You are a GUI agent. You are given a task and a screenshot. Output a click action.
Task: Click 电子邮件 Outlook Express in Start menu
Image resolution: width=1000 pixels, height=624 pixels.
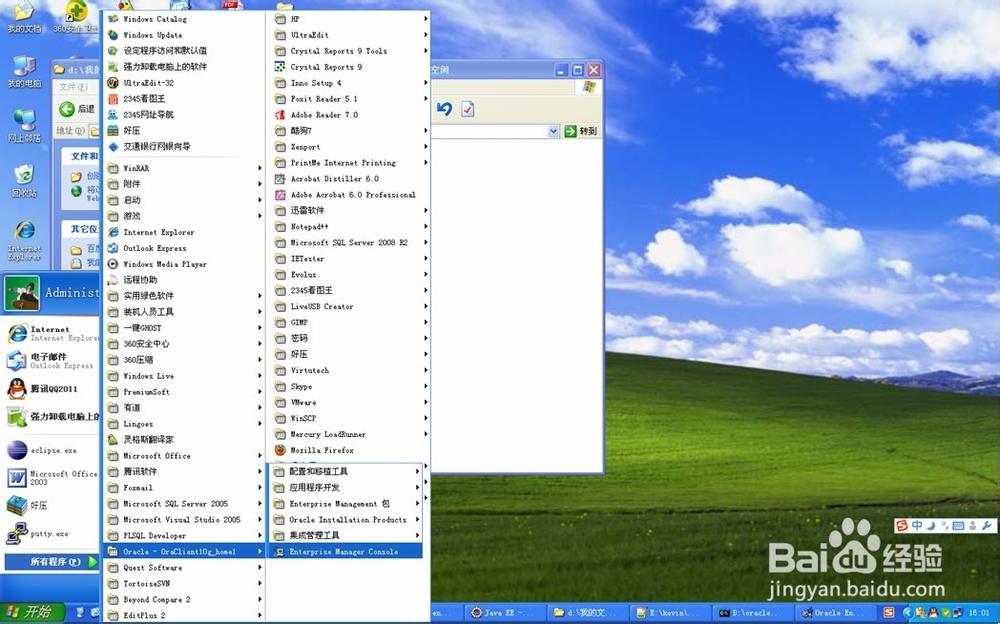tap(51, 360)
